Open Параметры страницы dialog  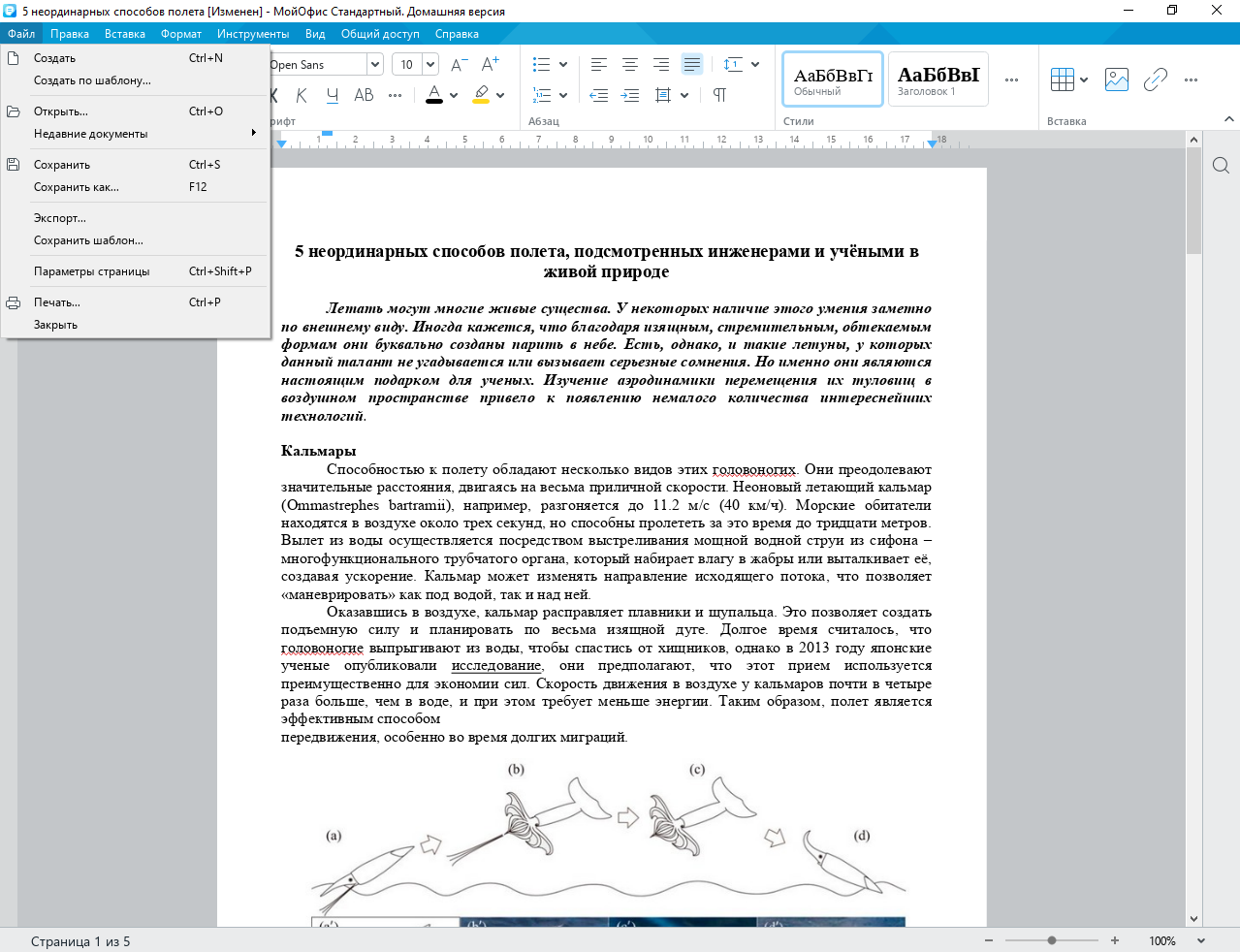click(135, 271)
